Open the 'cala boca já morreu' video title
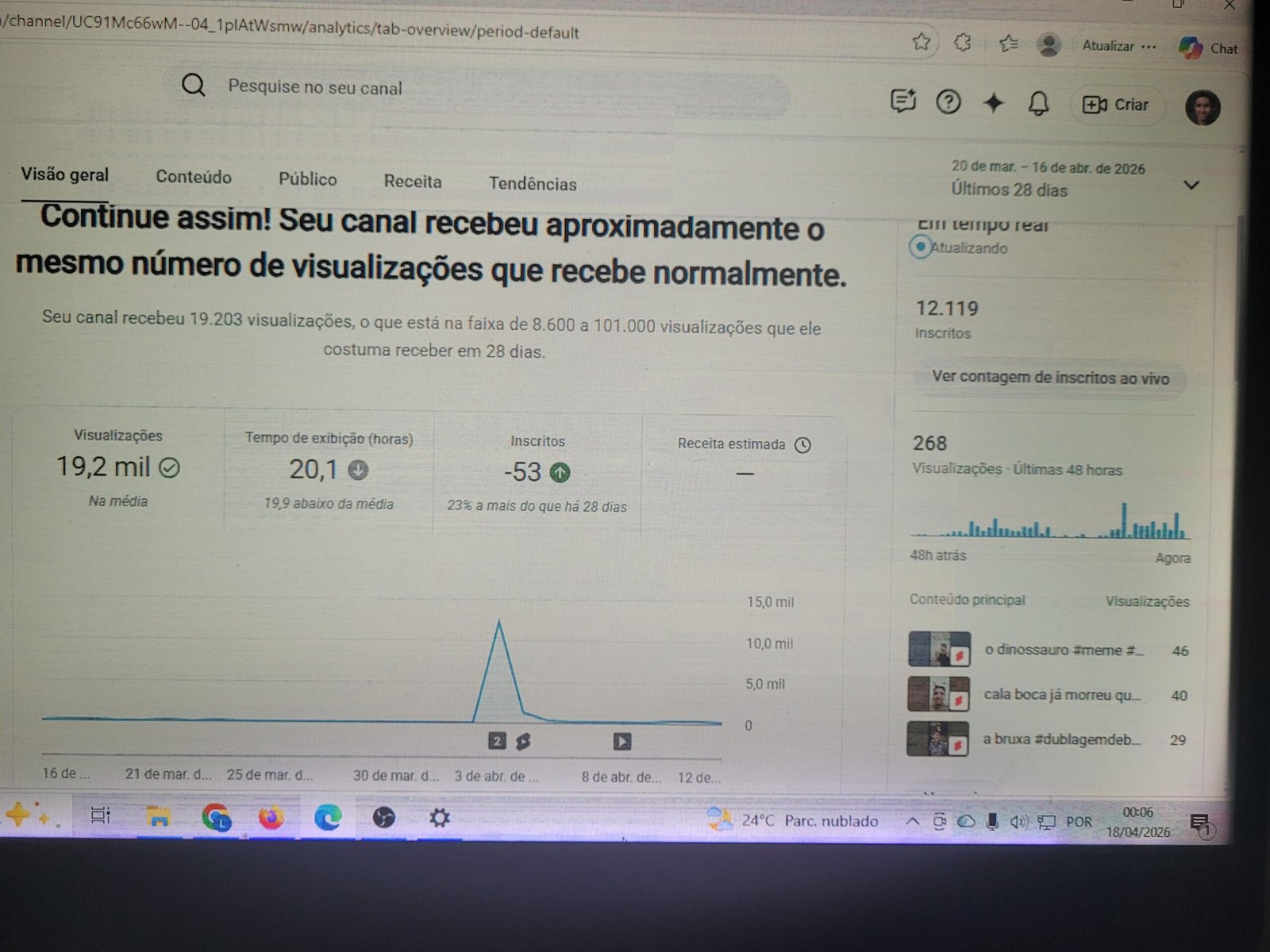Screen dimensions: 1270x952 click(1062, 694)
